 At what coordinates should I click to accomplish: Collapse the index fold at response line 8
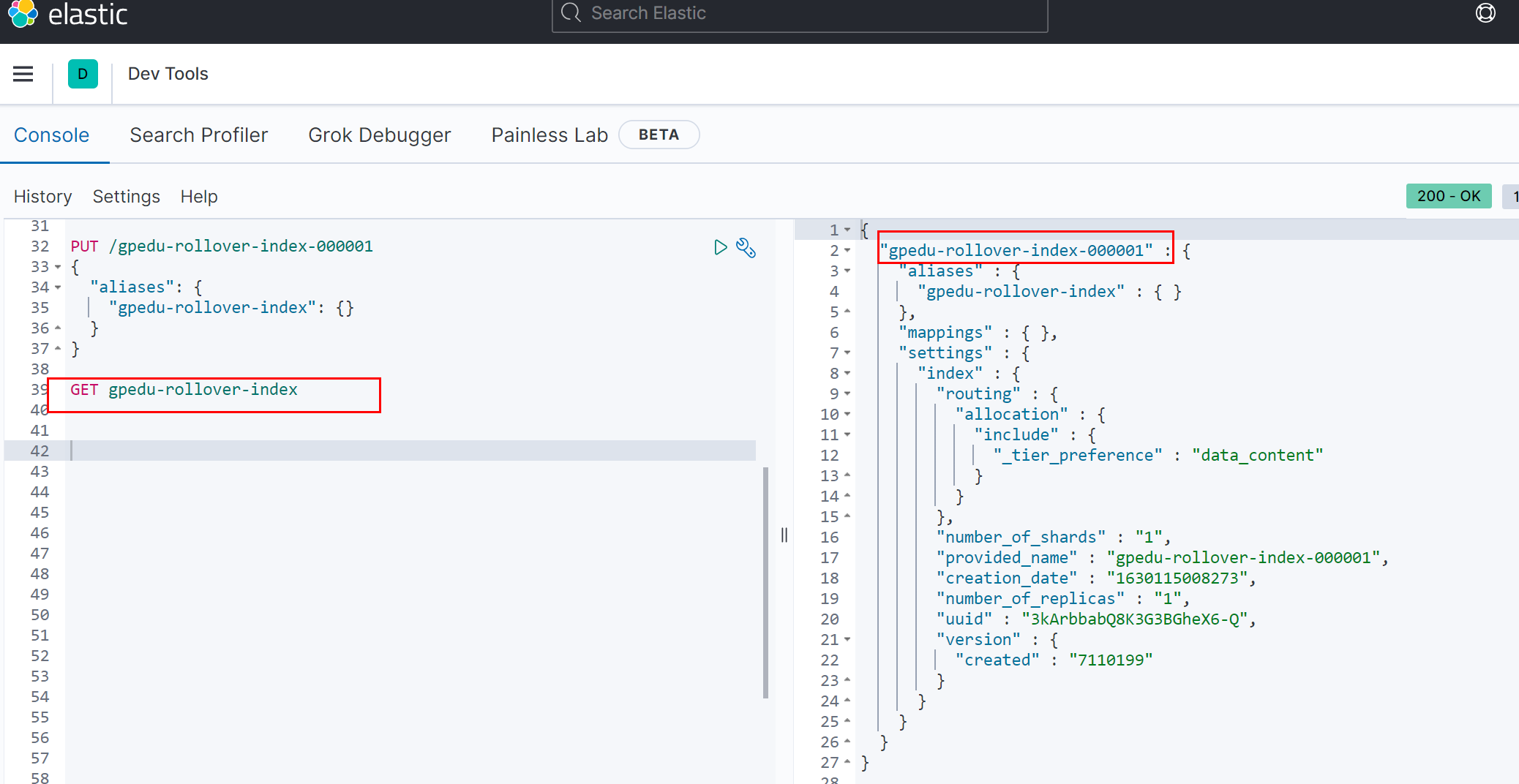click(x=847, y=374)
